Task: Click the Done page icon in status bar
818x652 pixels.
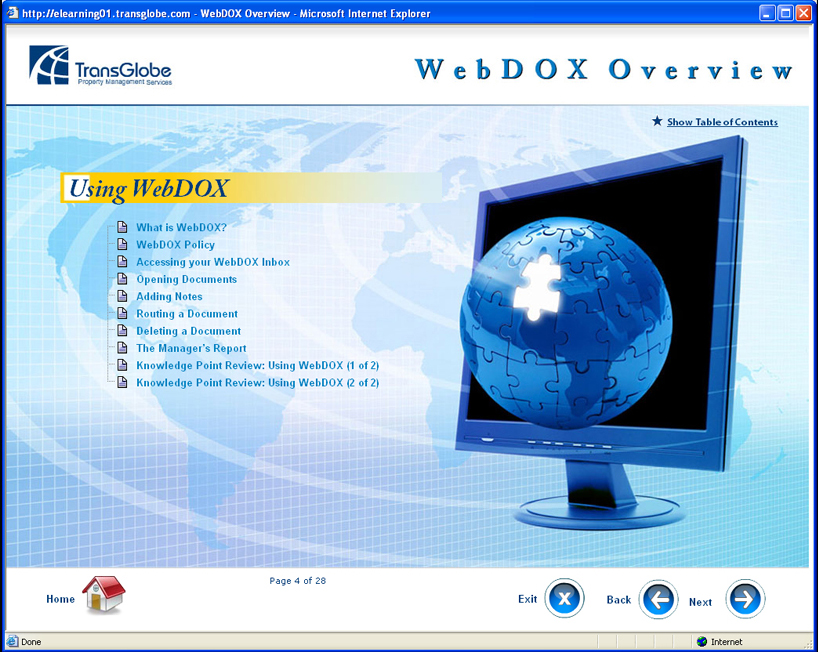Action: click(11, 642)
